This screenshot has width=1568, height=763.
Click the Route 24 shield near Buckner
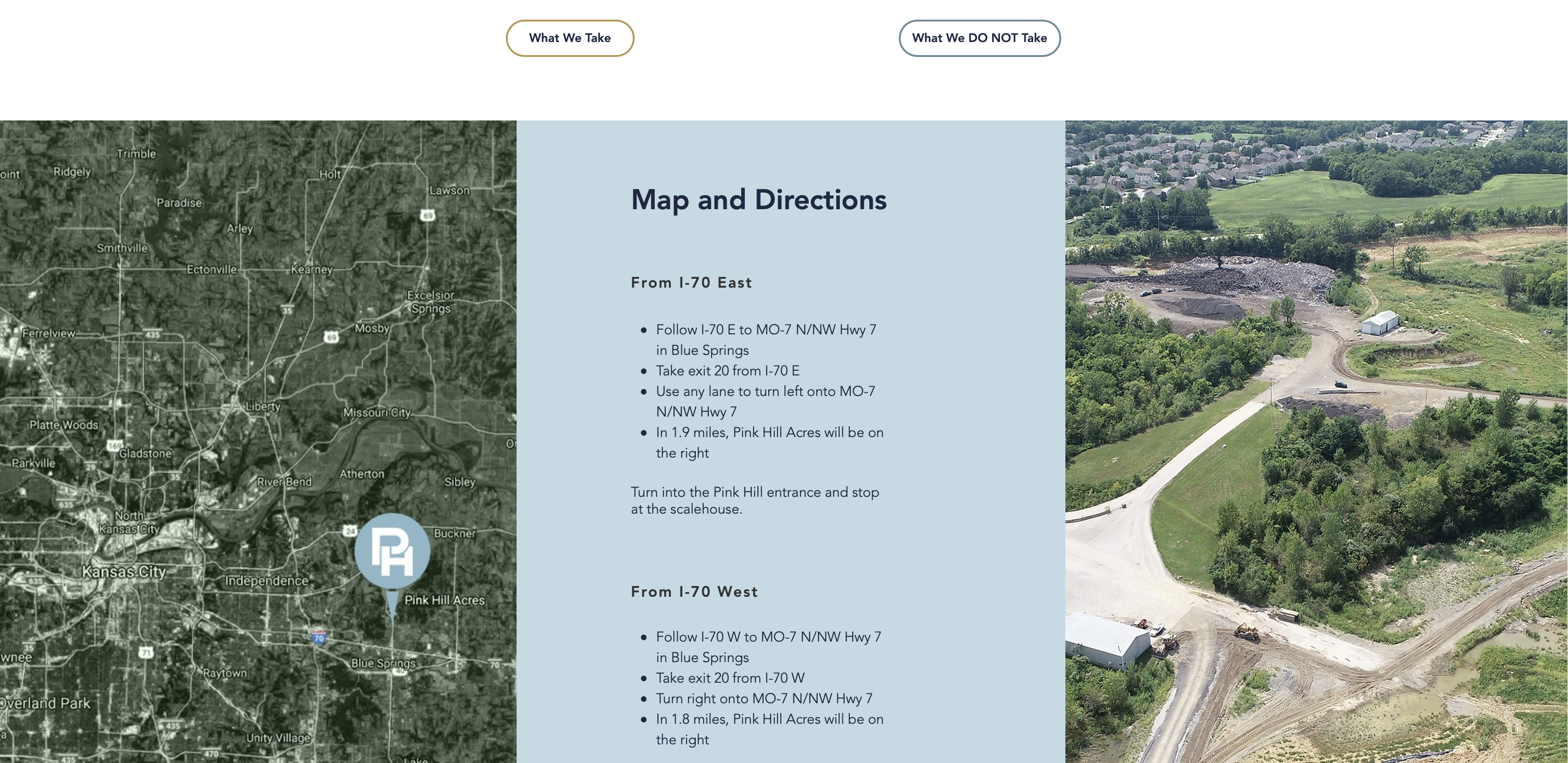tap(350, 530)
